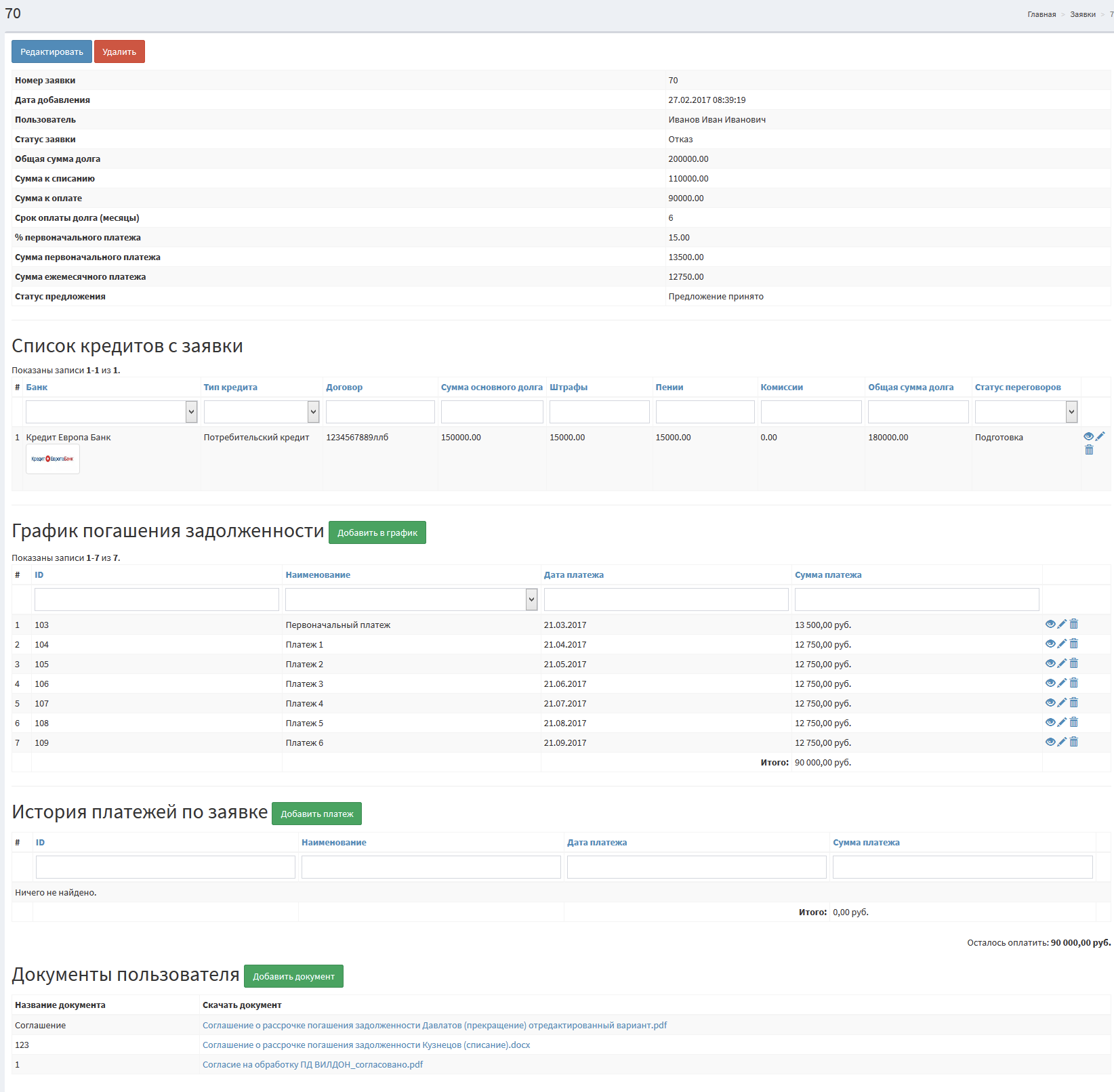Expand the Тип кредита filter dropdown

(x=261, y=412)
